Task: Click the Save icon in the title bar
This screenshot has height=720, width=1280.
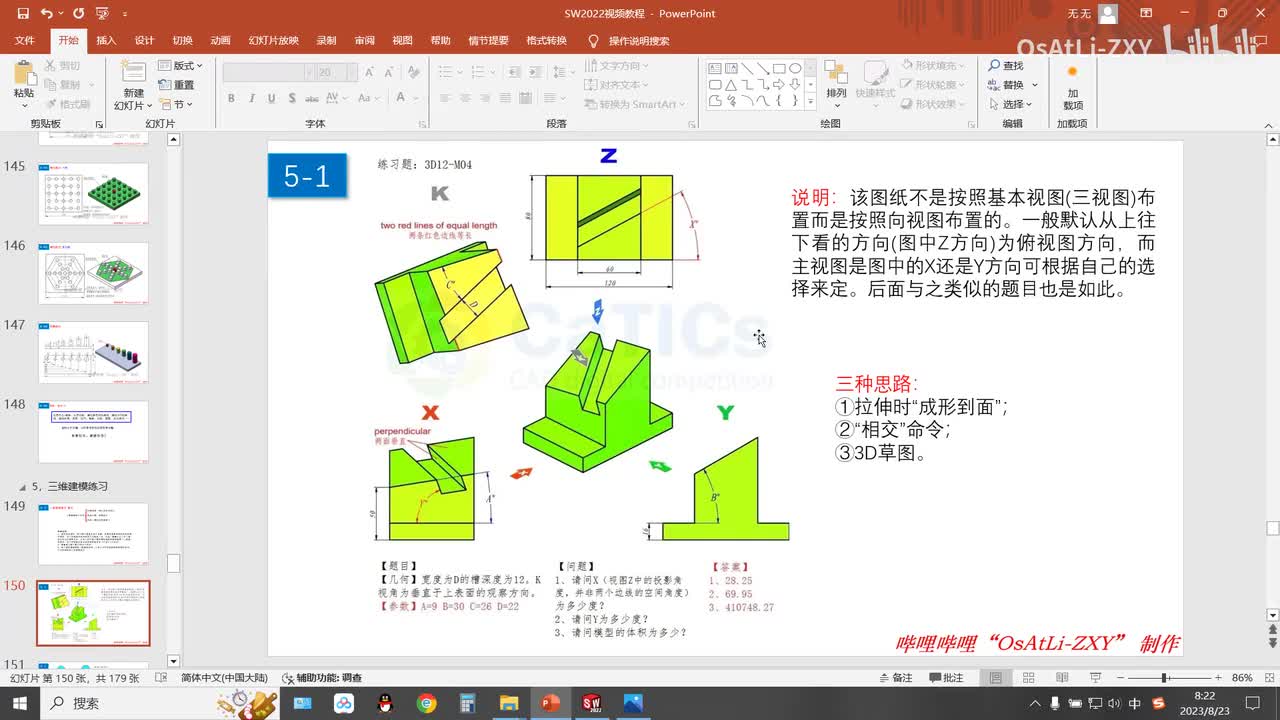Action: [x=23, y=14]
